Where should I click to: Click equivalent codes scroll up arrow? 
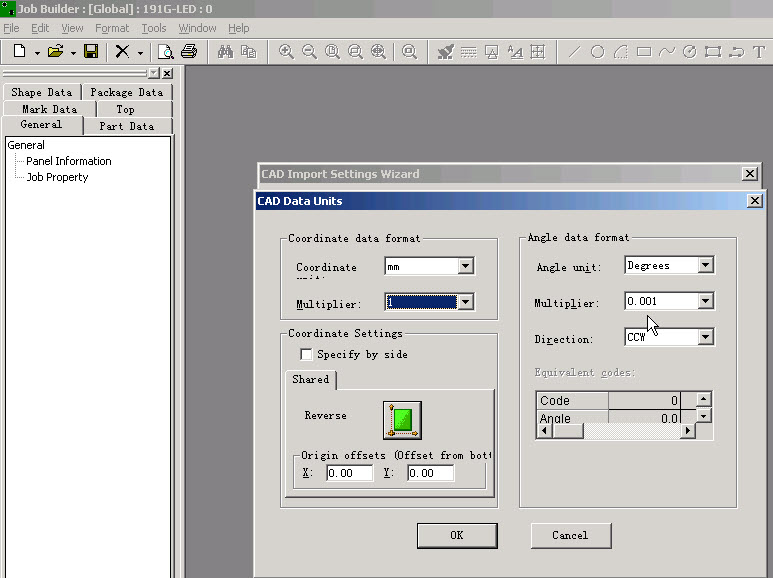pyautogui.click(x=703, y=399)
